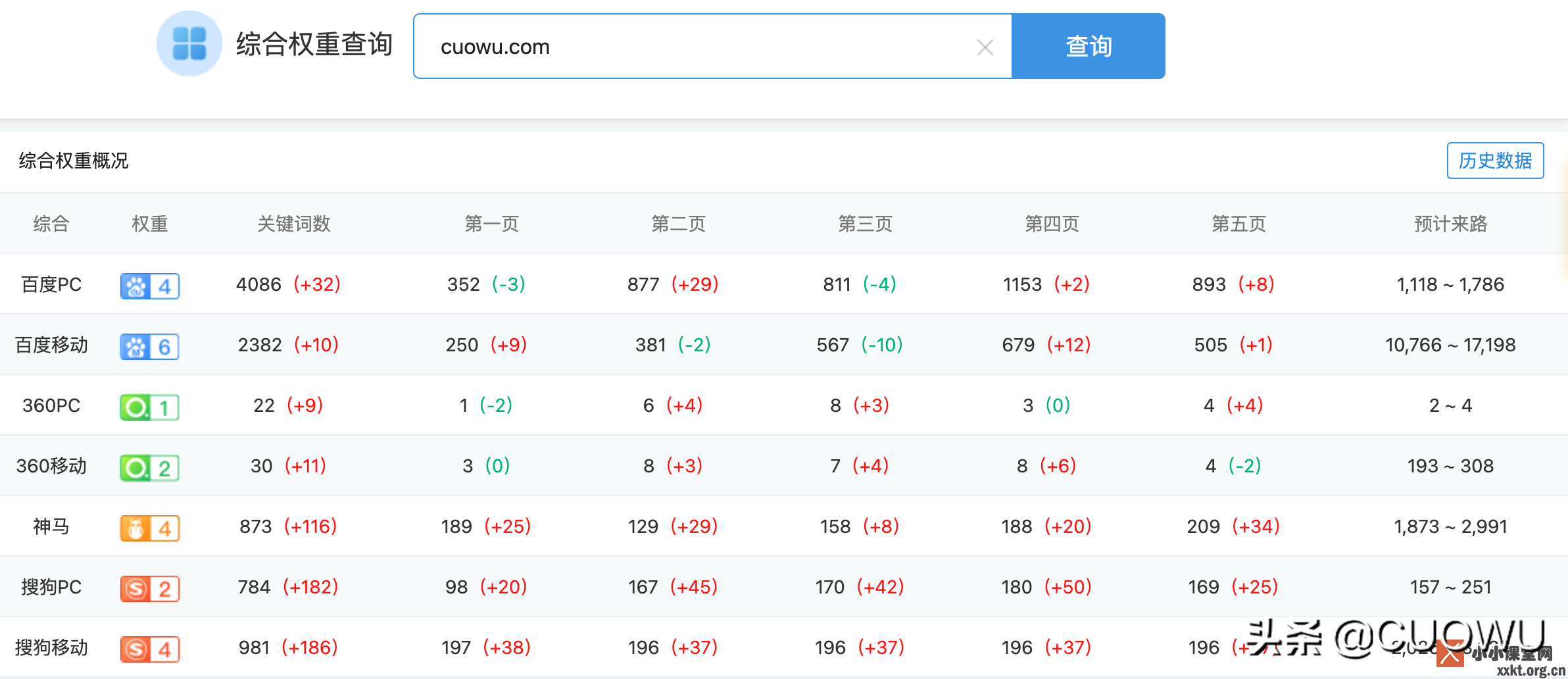Select the 360移动 row label

click(x=51, y=466)
